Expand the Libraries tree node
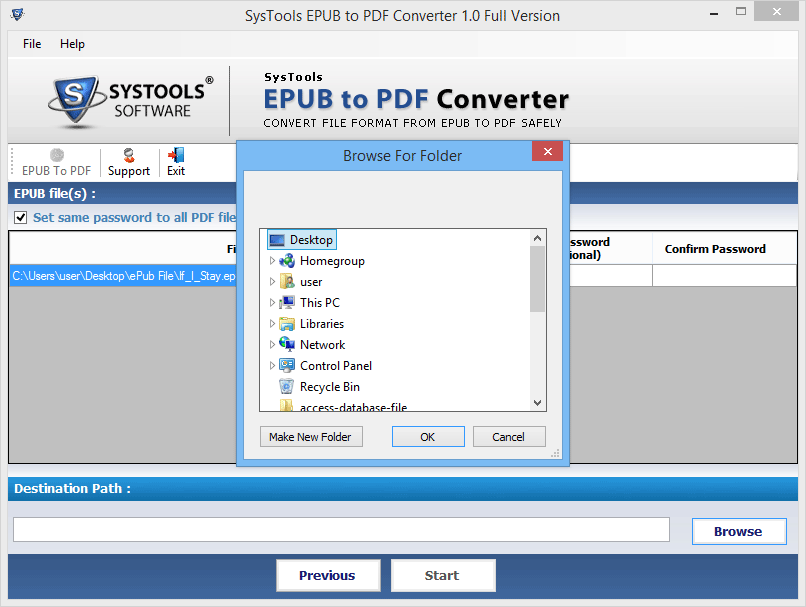Image resolution: width=806 pixels, height=607 pixels. [x=272, y=324]
